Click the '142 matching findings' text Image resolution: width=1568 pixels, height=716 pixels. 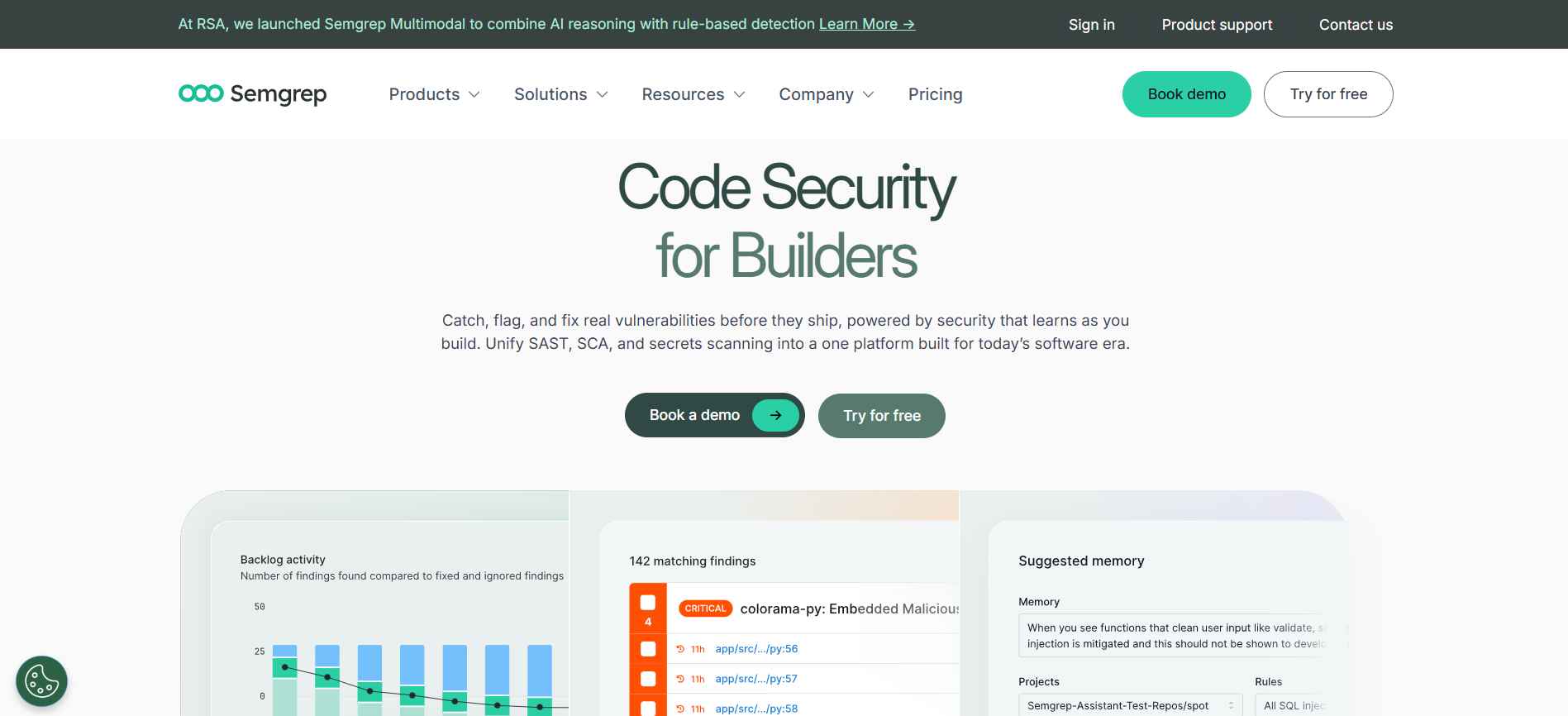692,561
